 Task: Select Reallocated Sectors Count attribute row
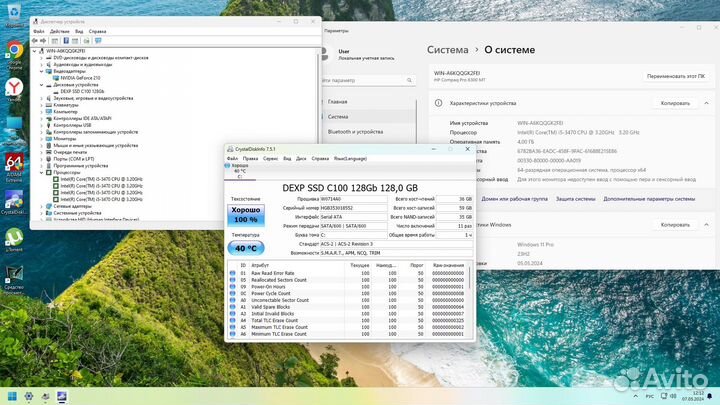pyautogui.click(x=349, y=280)
